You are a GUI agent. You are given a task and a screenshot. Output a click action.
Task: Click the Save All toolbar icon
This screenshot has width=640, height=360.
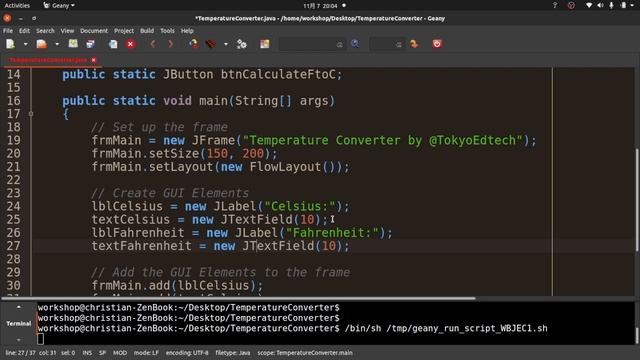pyautogui.click(x=90, y=44)
